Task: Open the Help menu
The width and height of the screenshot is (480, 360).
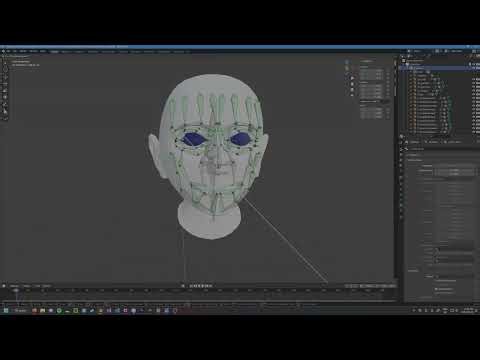Action: click(x=43, y=51)
